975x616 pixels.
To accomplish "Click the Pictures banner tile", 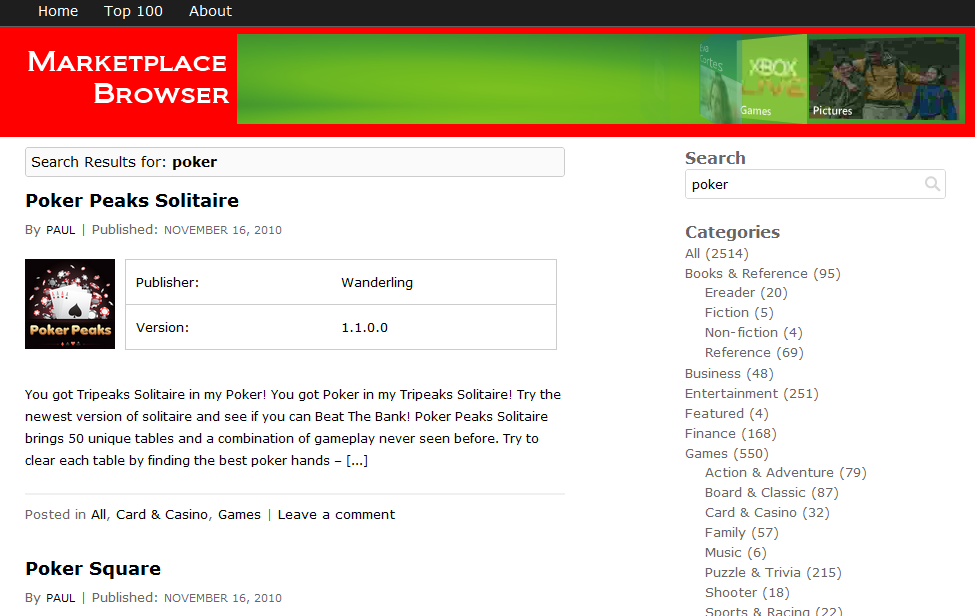I will tap(883, 79).
